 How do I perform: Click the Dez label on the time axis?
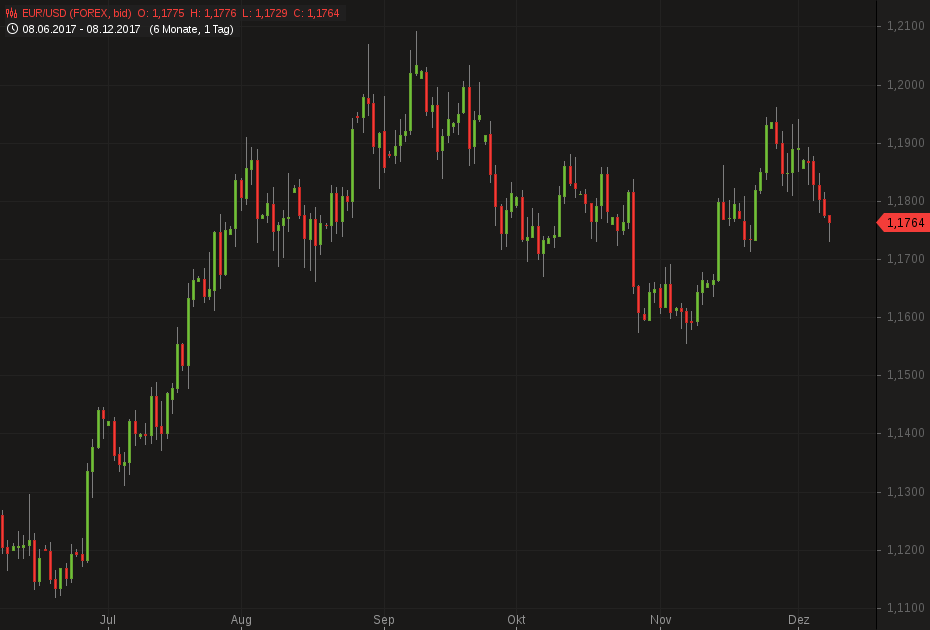[x=798, y=620]
